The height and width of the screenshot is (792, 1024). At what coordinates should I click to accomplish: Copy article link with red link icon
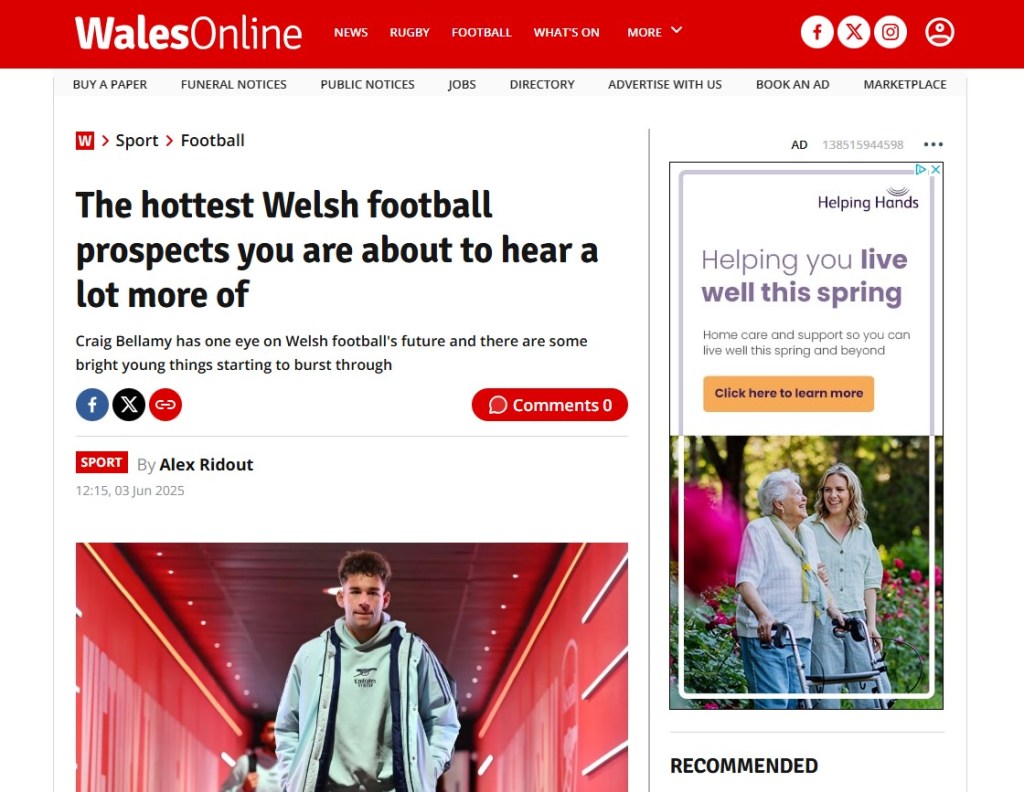point(165,405)
